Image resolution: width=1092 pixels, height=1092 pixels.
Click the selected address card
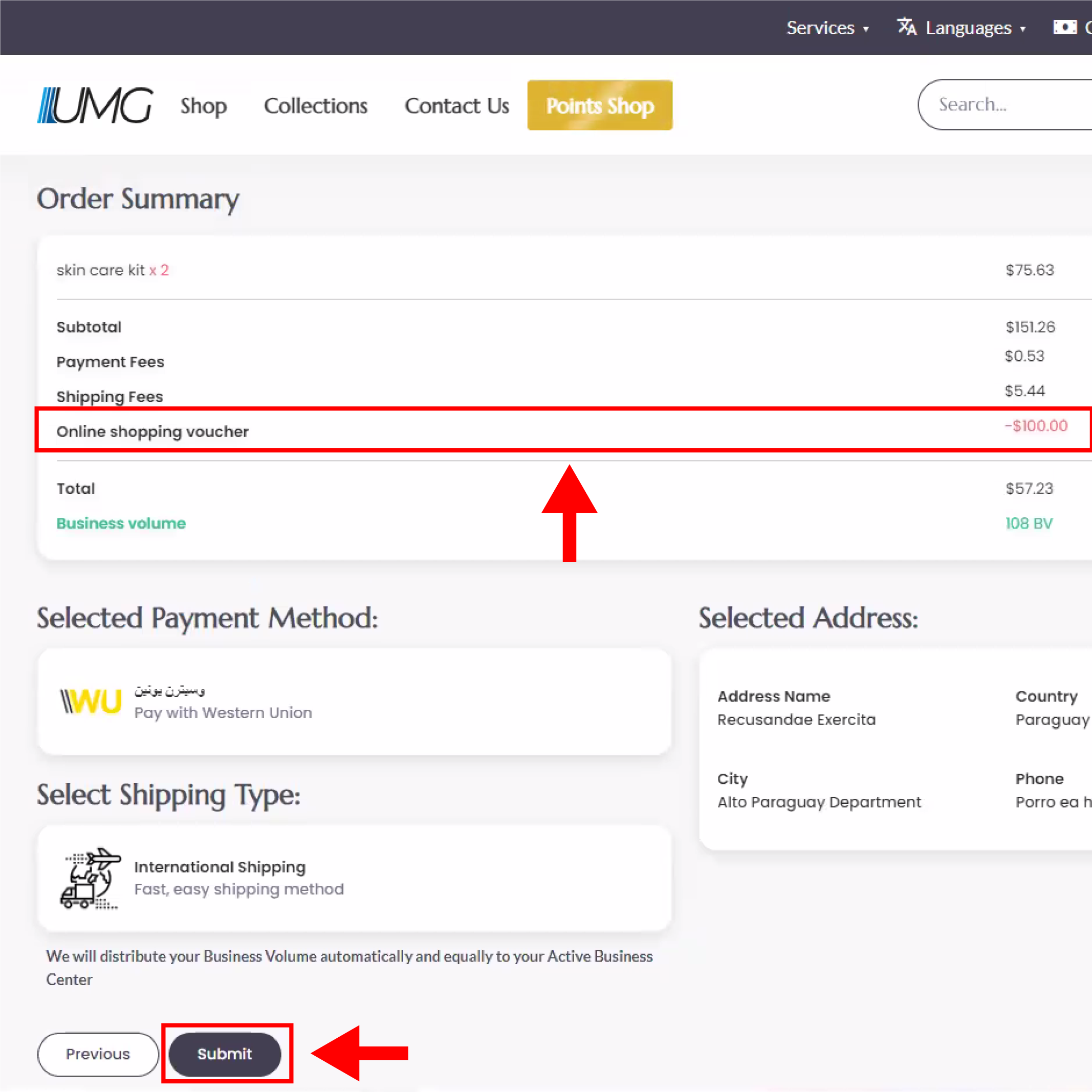point(896,749)
